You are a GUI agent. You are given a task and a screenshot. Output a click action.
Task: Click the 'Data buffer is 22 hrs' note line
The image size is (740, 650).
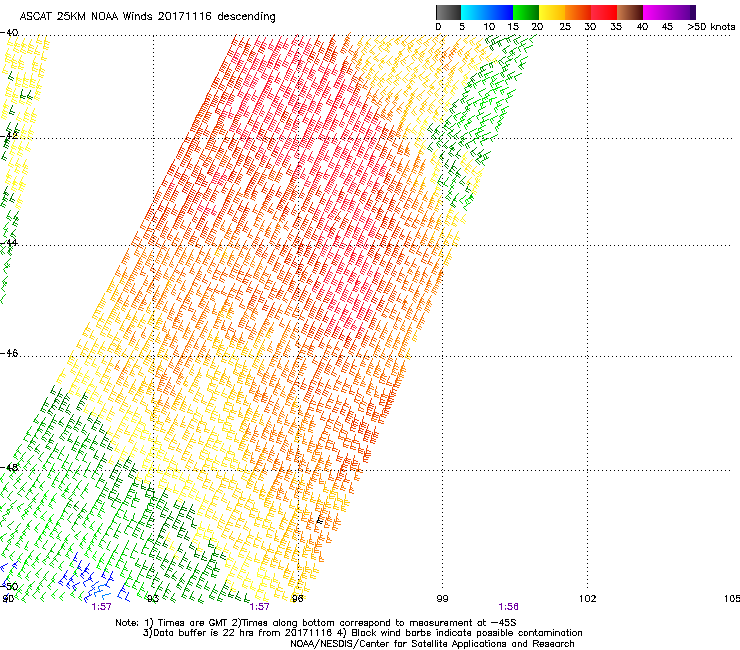362,633
